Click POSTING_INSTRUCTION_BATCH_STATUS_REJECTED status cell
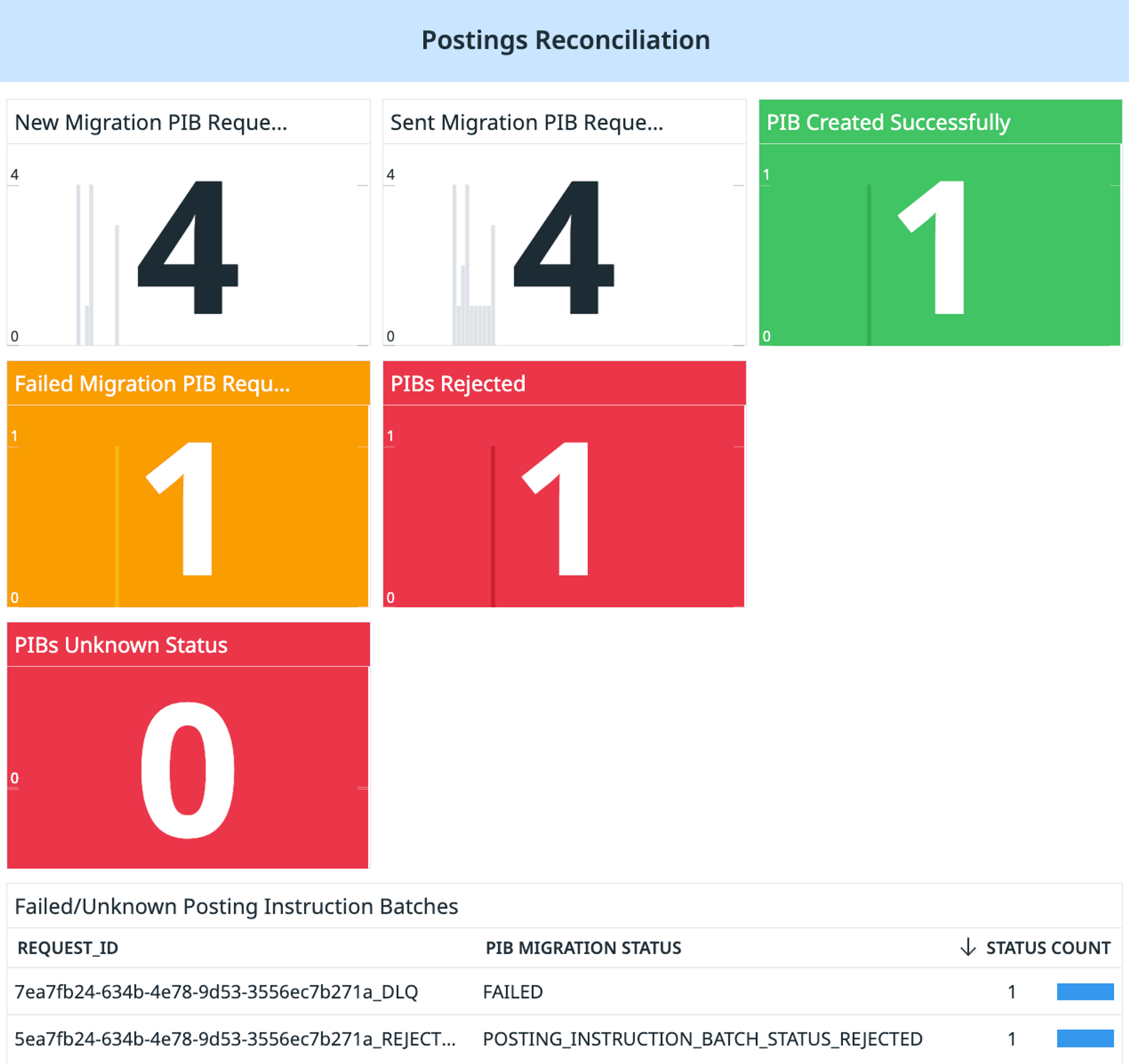This screenshot has height=1064, width=1129. [702, 1039]
